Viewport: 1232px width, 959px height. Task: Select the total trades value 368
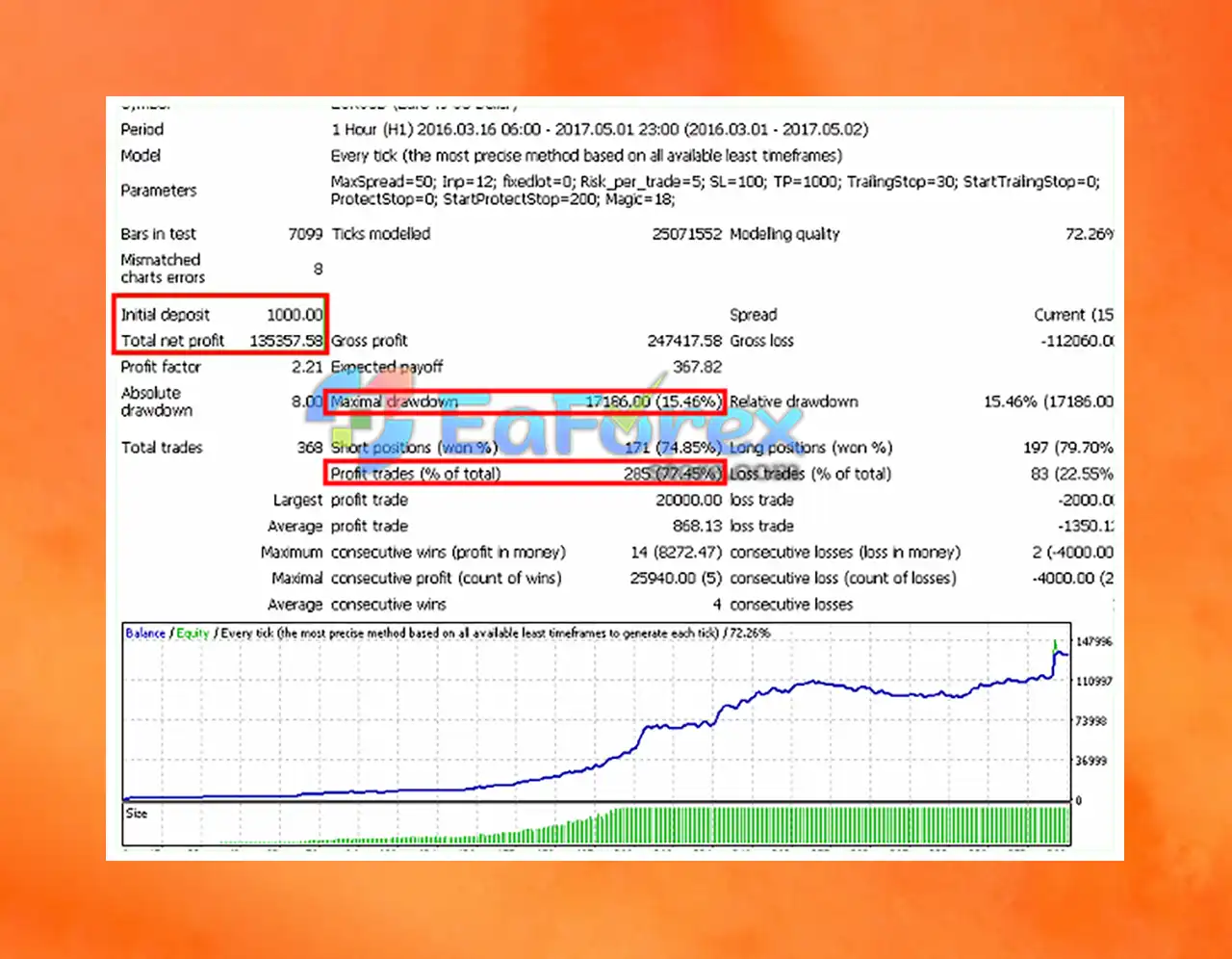[310, 447]
